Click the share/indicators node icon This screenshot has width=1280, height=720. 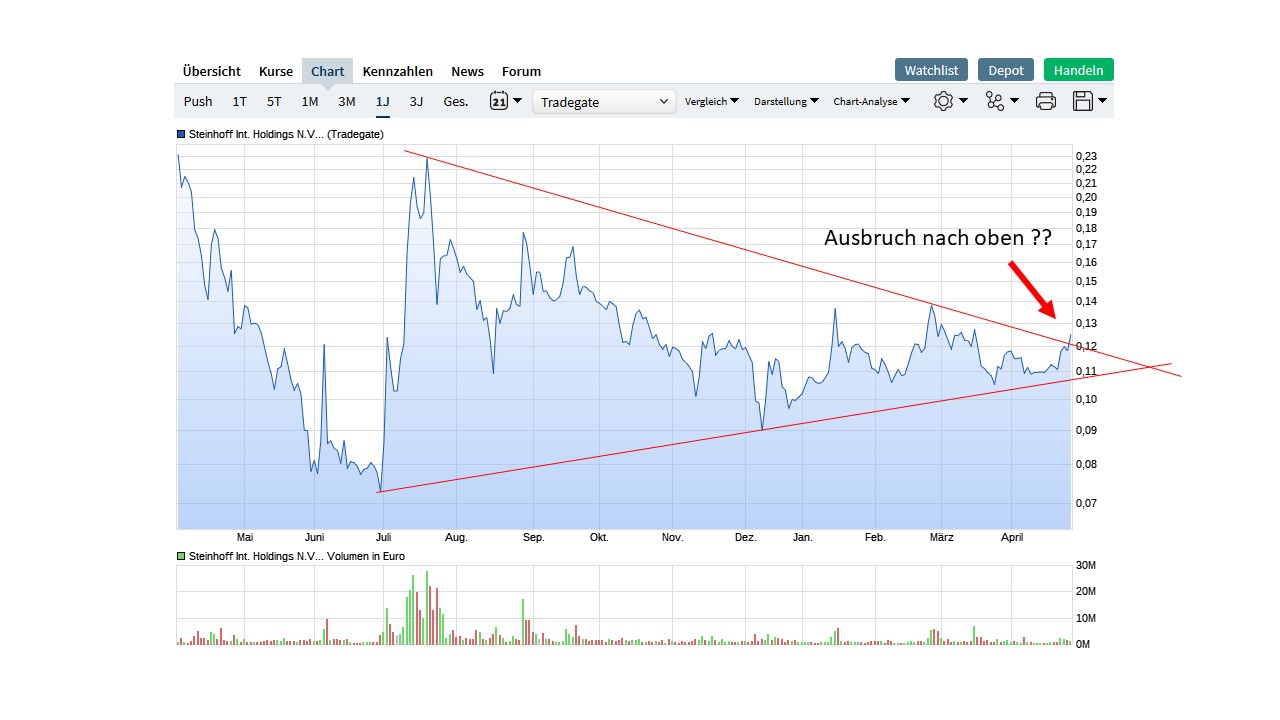(x=995, y=101)
